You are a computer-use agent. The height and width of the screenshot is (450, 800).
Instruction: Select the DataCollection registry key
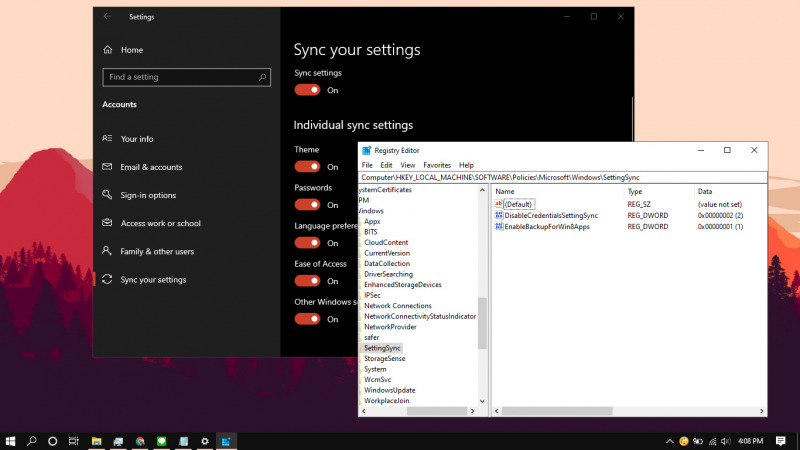coord(387,264)
